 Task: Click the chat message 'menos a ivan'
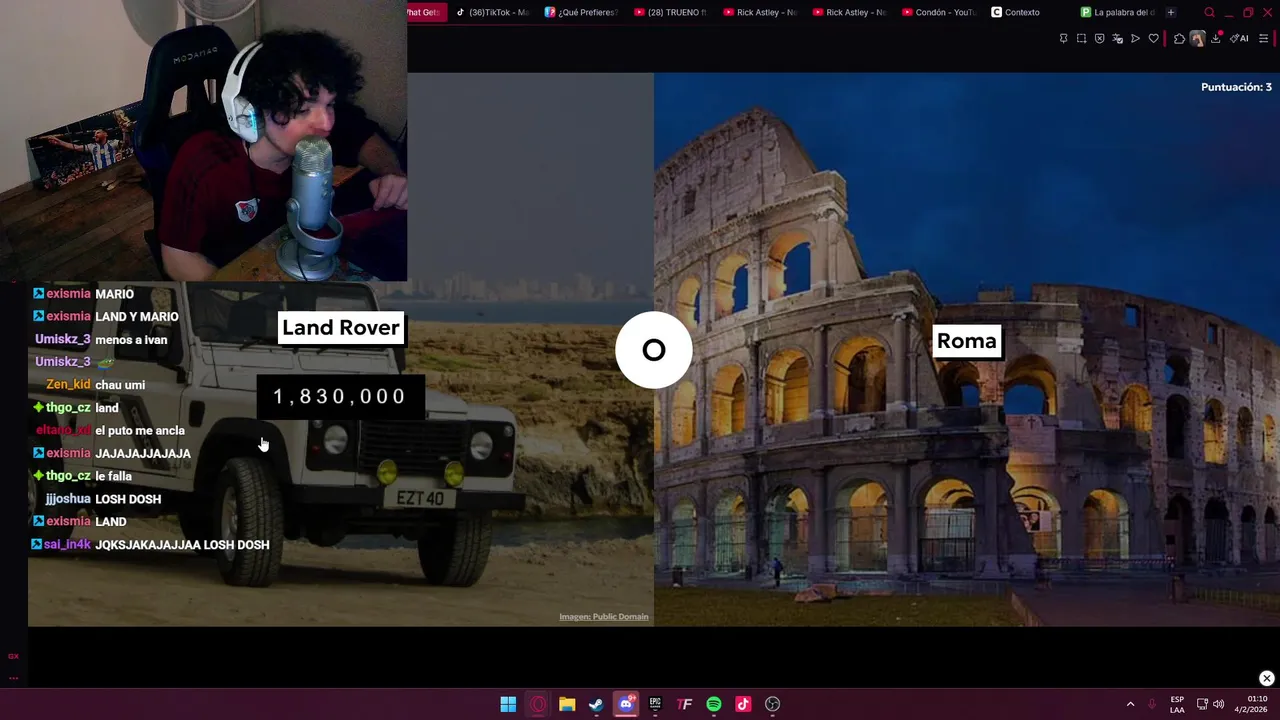(x=131, y=340)
